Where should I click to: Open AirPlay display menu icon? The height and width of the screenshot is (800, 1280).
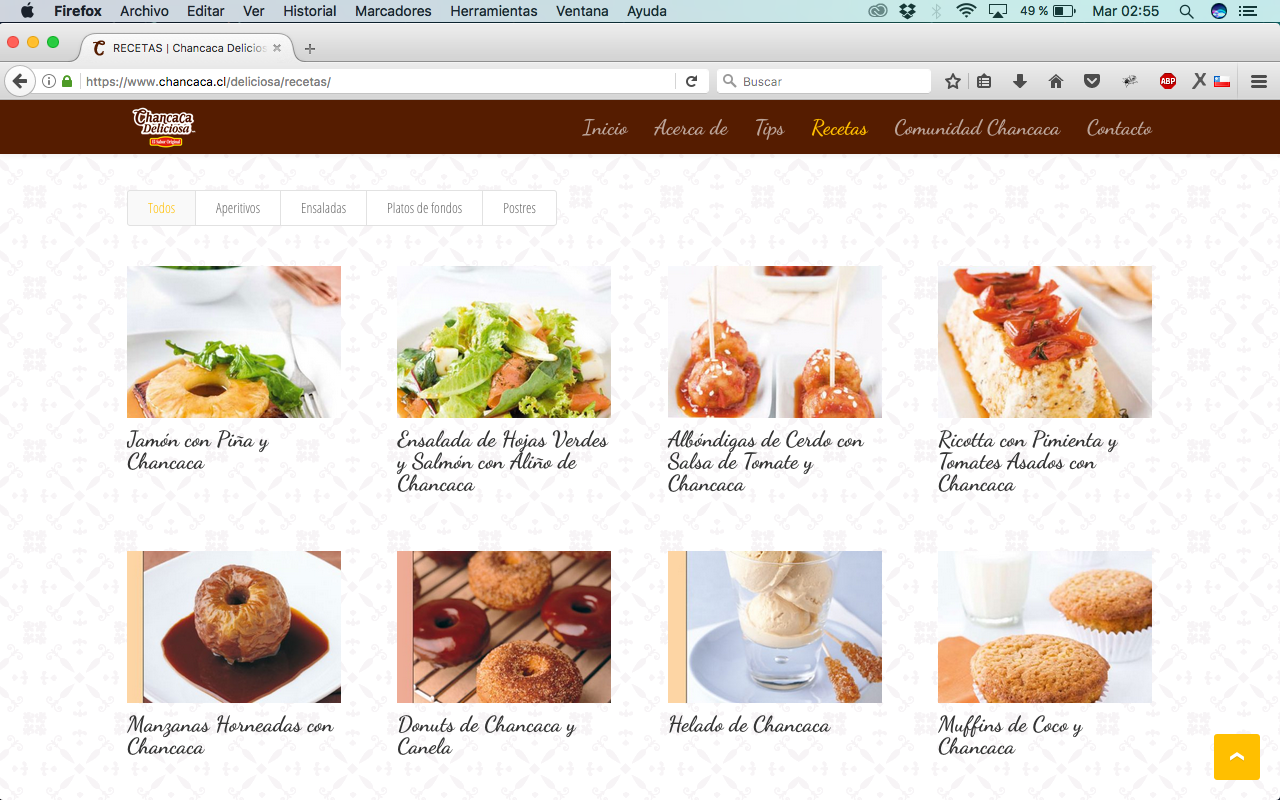pos(998,11)
